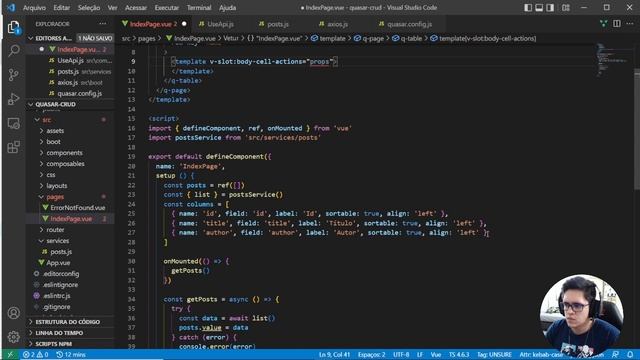Open the Source Control view
Image resolution: width=640 pixels, height=360 pixels.
(x=13, y=75)
